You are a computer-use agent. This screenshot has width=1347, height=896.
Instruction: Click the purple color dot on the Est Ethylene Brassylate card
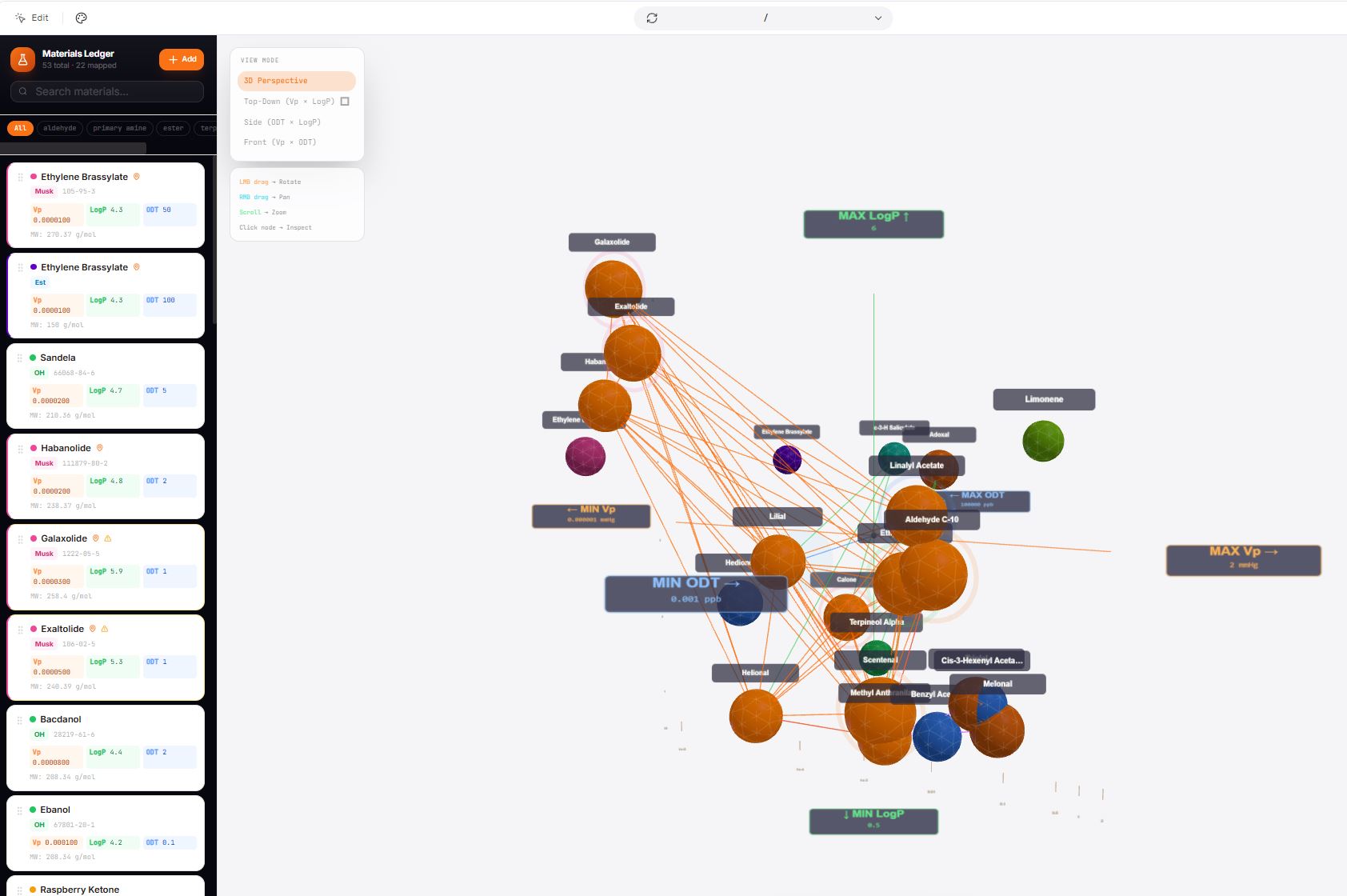[x=34, y=267]
